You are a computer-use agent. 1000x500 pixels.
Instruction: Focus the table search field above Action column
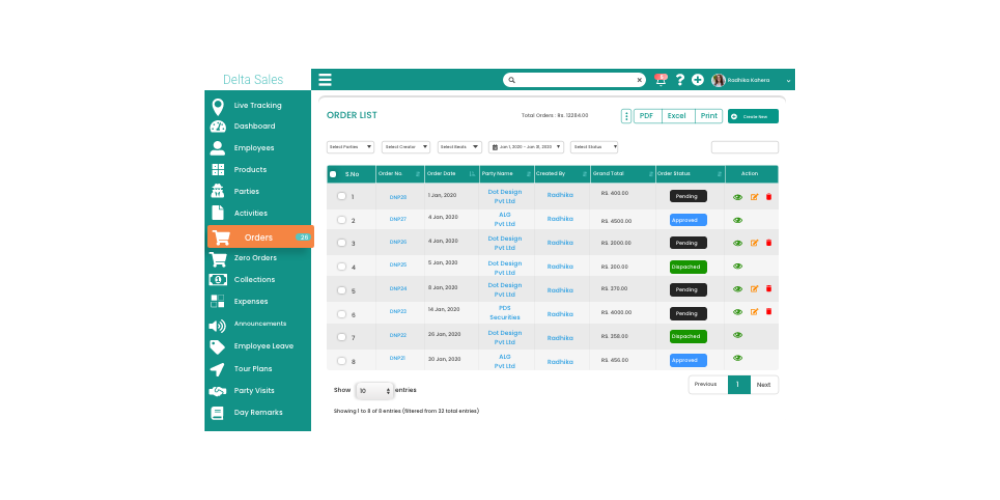coord(745,147)
